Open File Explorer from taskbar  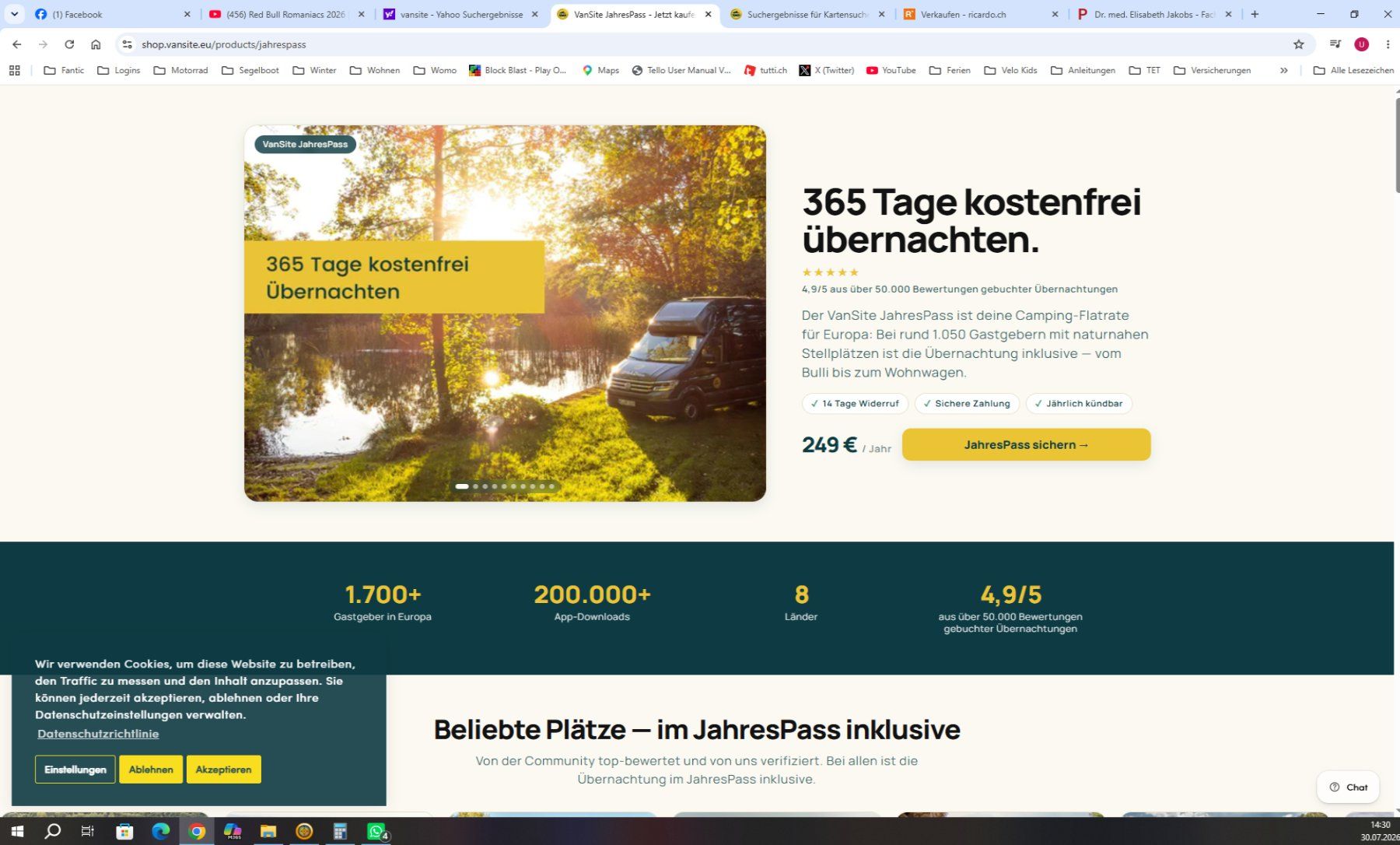(268, 831)
